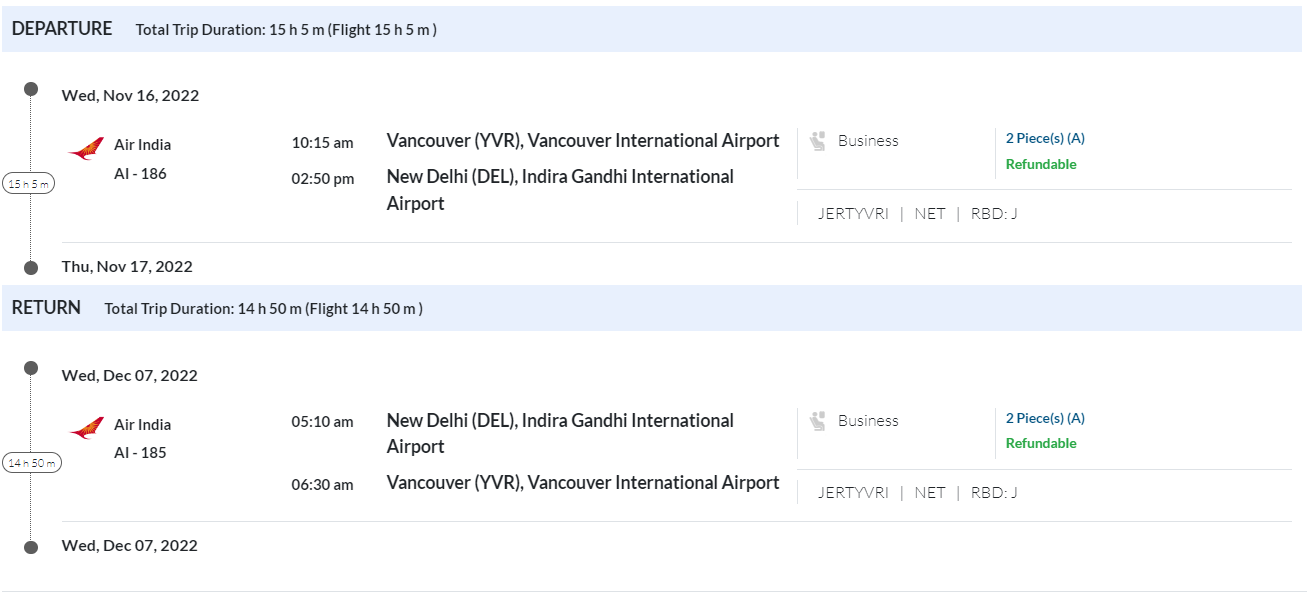1307x592 pixels.
Task: Click the Wed, Dec 07 departure timeline dot
Action: pos(31,368)
